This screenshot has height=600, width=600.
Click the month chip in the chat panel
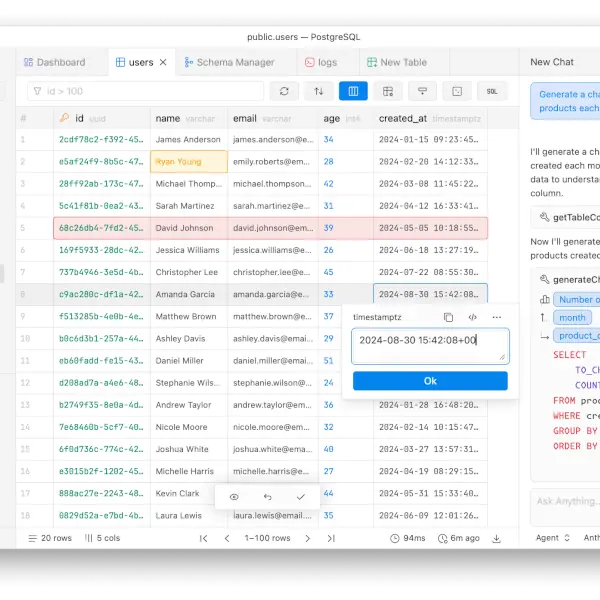[x=572, y=317]
